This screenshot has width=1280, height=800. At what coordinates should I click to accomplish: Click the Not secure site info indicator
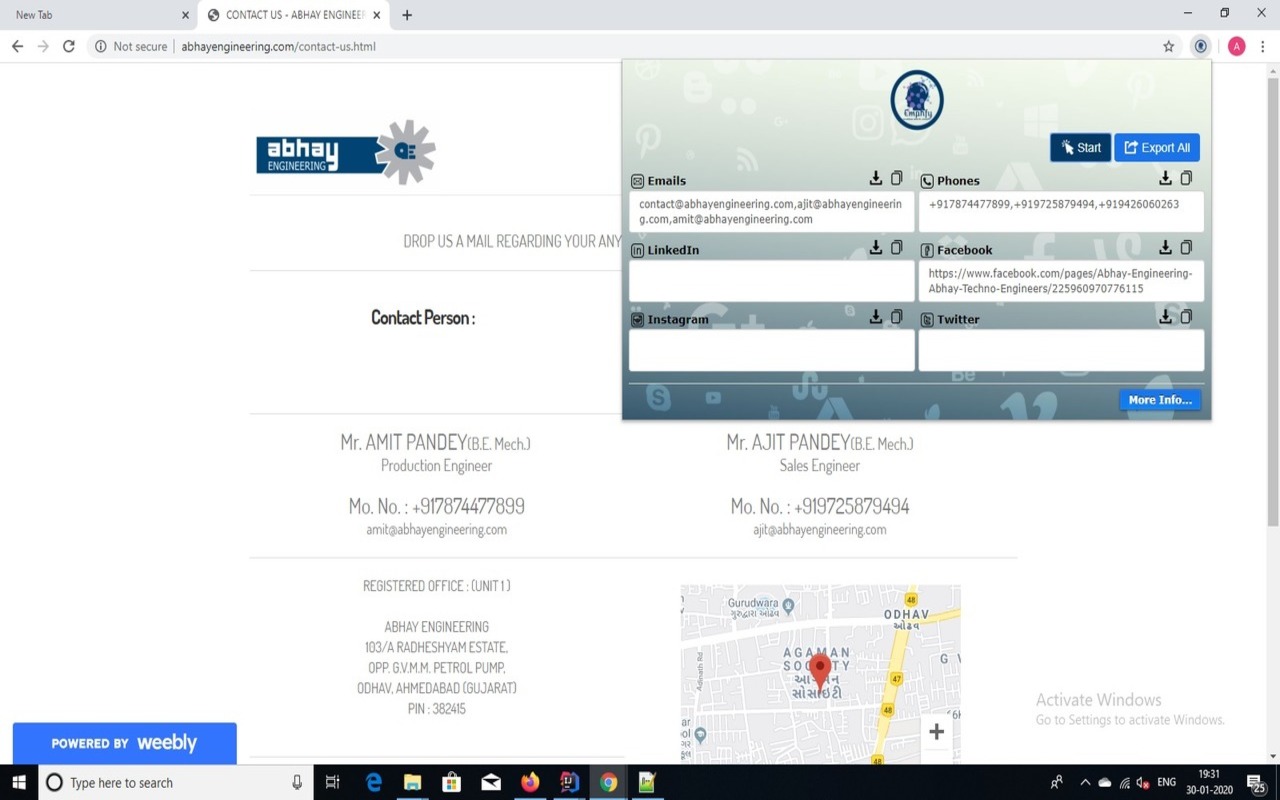point(131,46)
